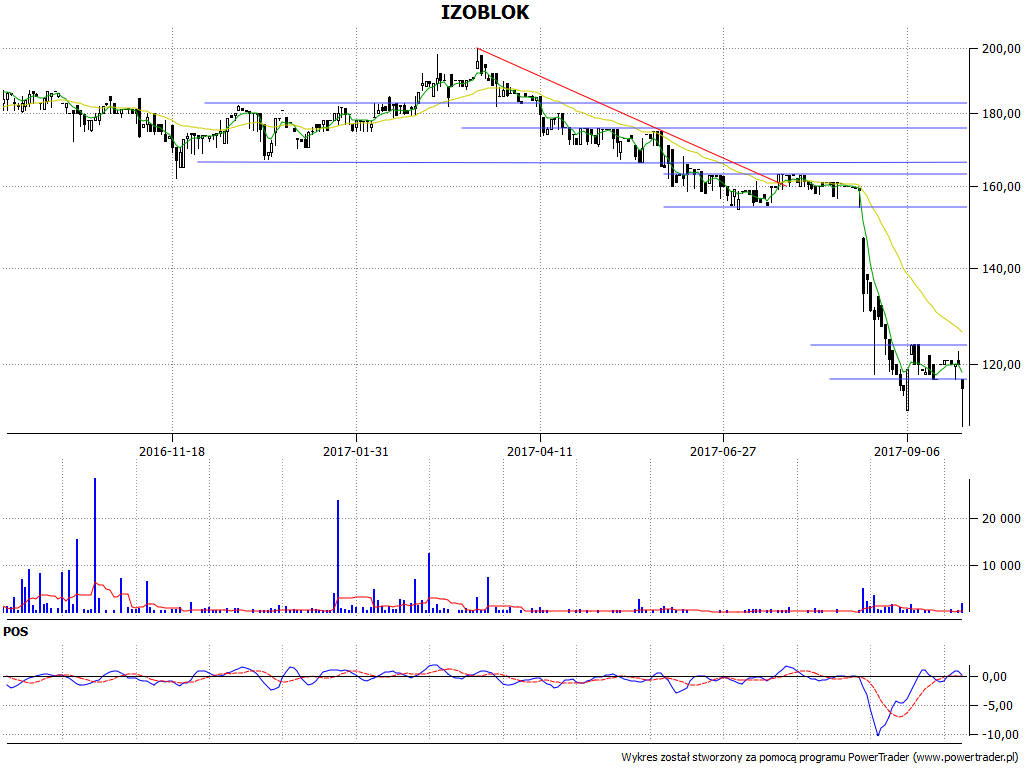The height and width of the screenshot is (768, 1024).
Task: Click the PowerTrader credit text
Action: coord(821,758)
